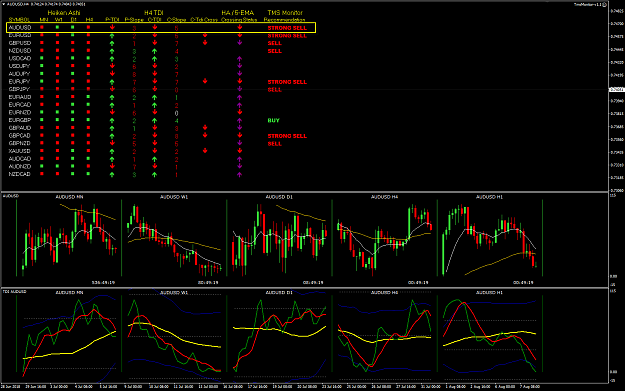Click the EURCAD P-TDI green up arrow
This screenshot has width=625, height=391.
click(x=112, y=105)
